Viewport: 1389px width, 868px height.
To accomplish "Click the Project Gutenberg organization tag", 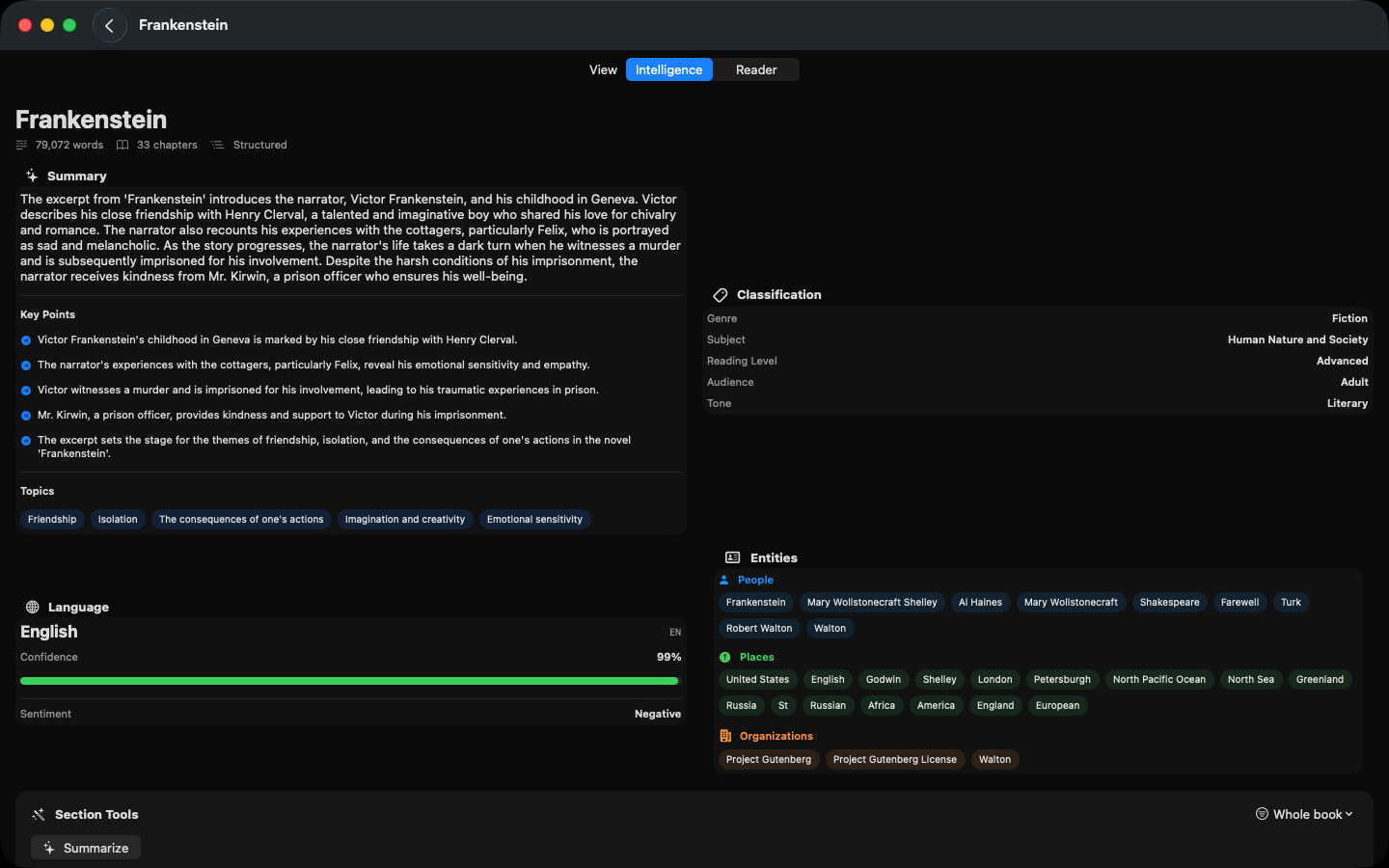I will (x=769, y=759).
